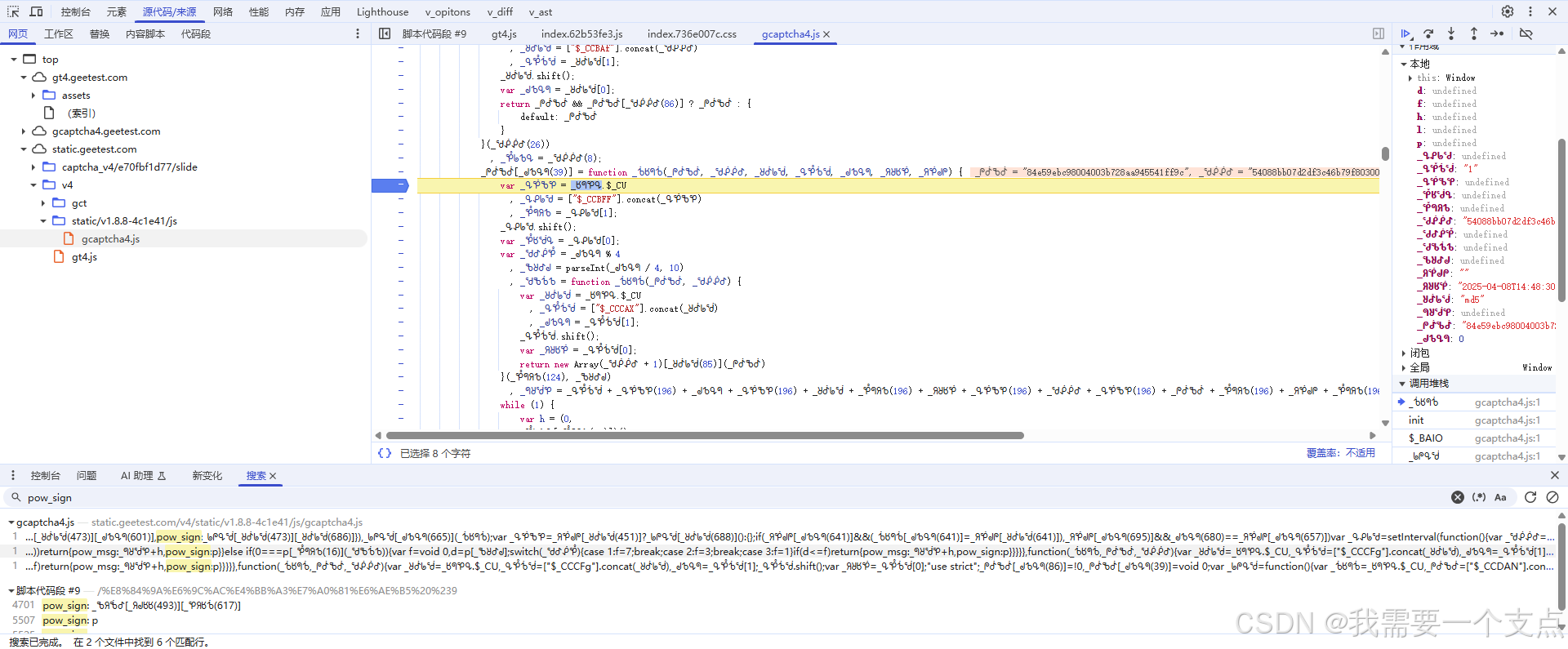Image resolution: width=1568 pixels, height=649 pixels.
Task: Toggle regular expression search
Action: click(1479, 497)
